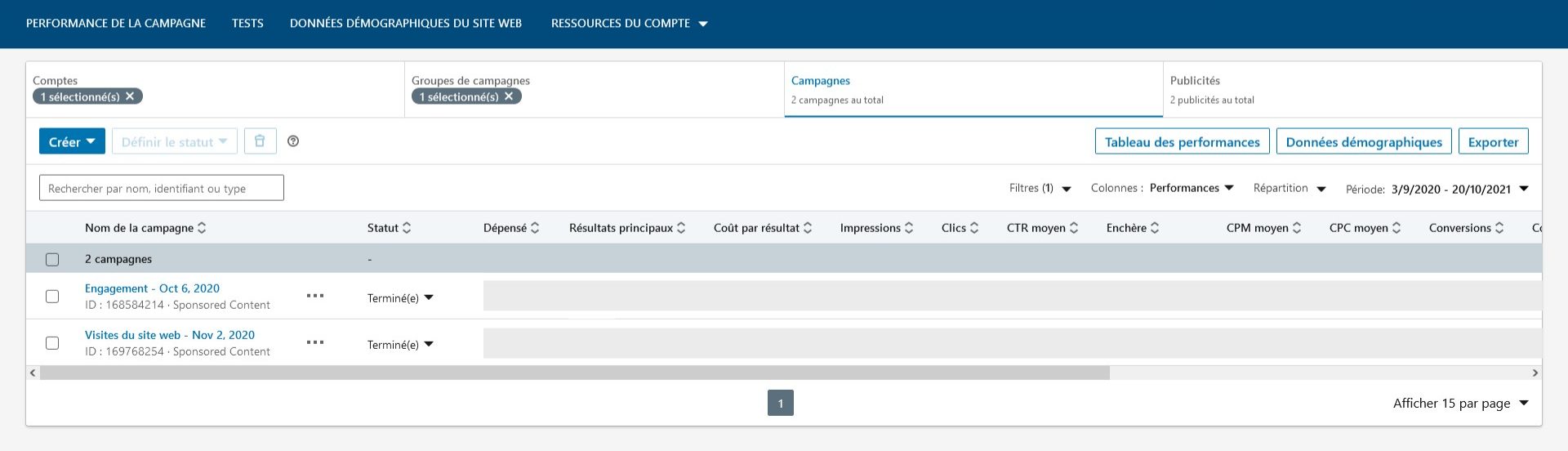Open the Filtres (1) dropdown

1040,189
